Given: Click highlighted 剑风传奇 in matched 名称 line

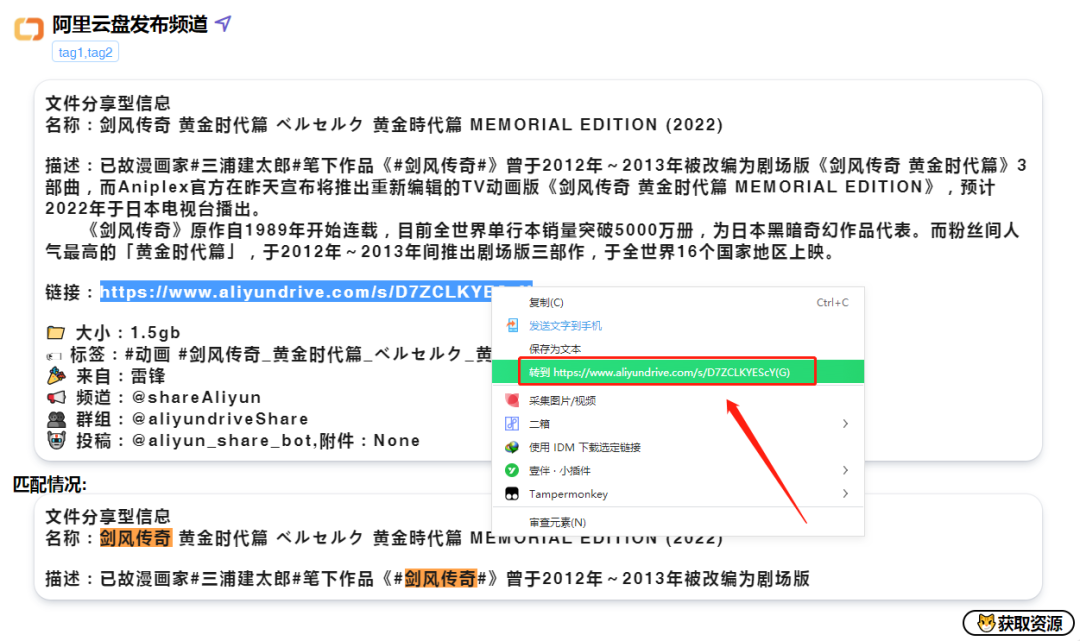Looking at the screenshot, I should [136, 538].
